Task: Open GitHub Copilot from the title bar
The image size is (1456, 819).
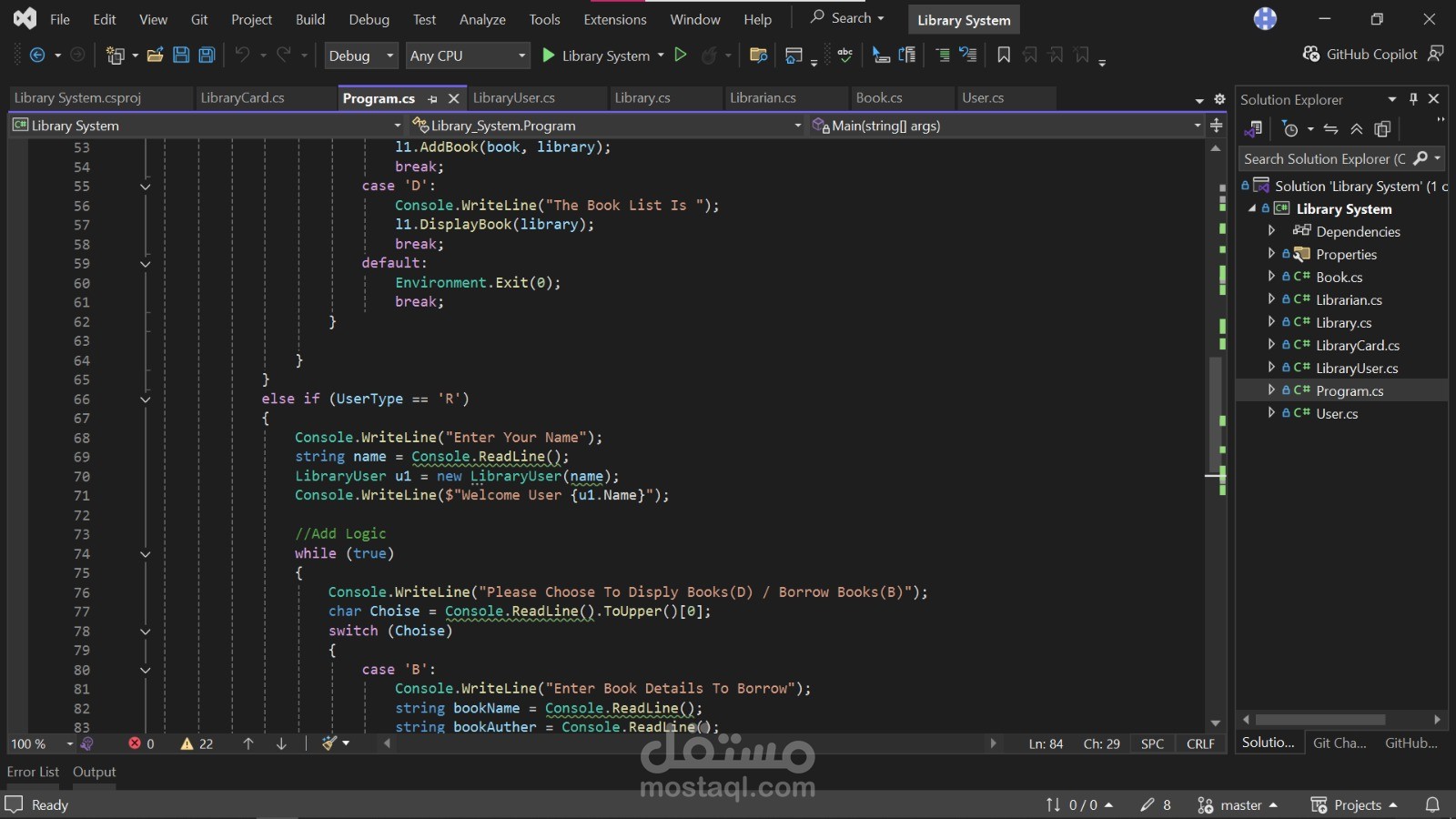Action: tap(1360, 55)
